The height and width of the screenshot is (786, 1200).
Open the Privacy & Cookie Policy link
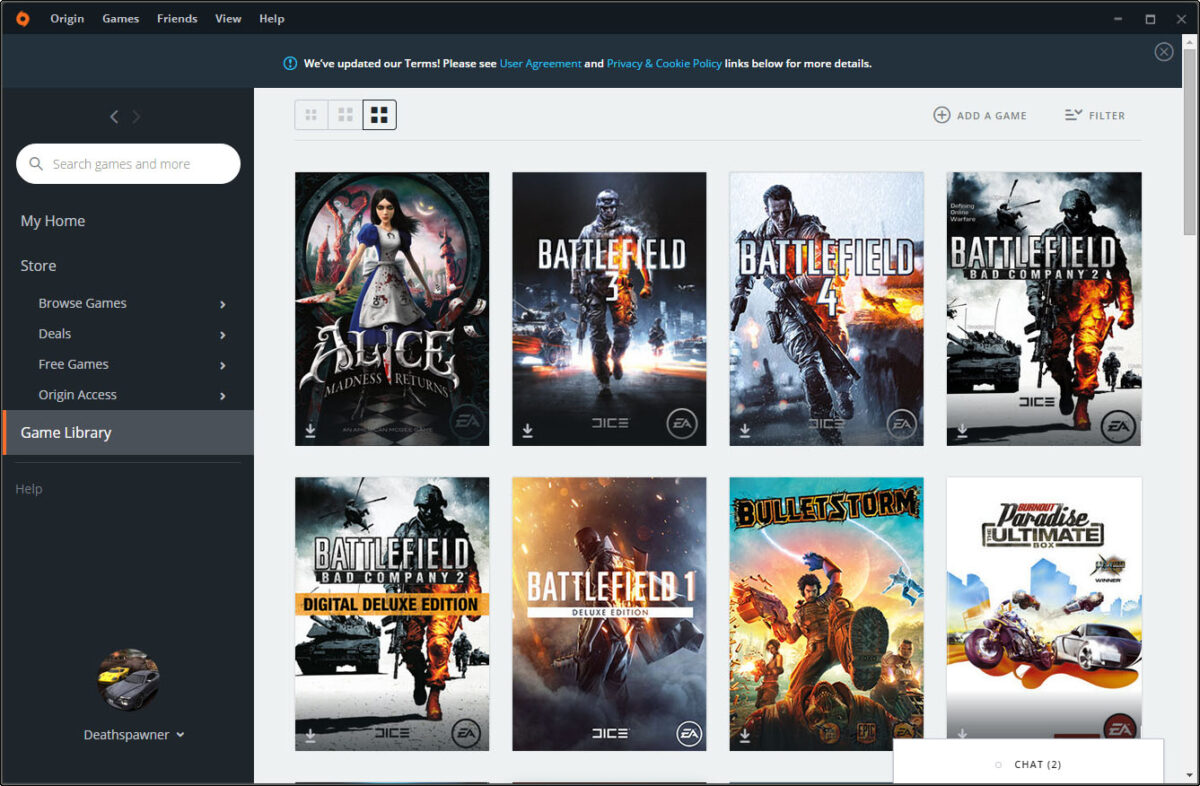click(x=664, y=63)
